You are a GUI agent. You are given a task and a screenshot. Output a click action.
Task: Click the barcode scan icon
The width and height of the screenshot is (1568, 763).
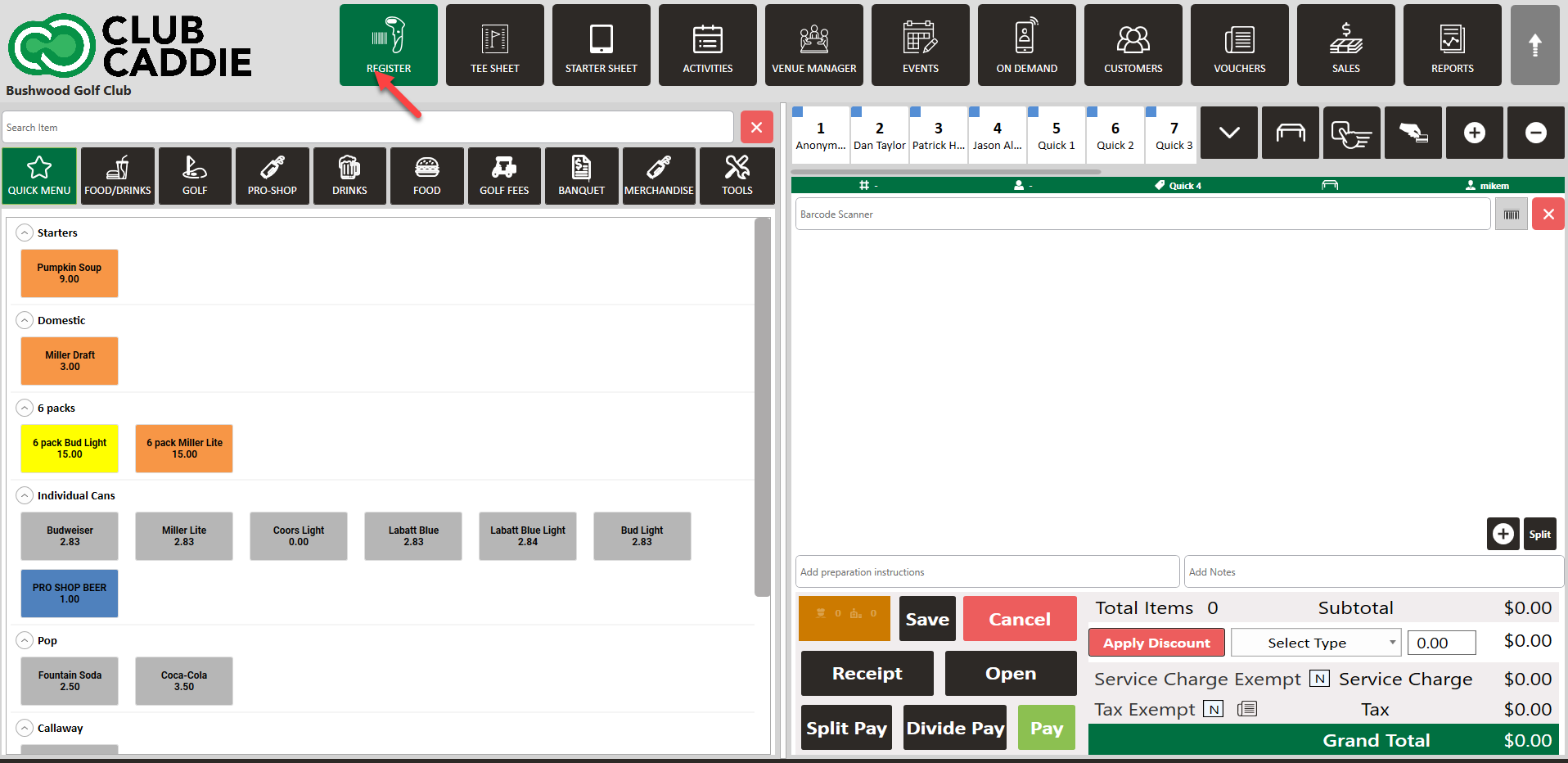tap(1511, 214)
